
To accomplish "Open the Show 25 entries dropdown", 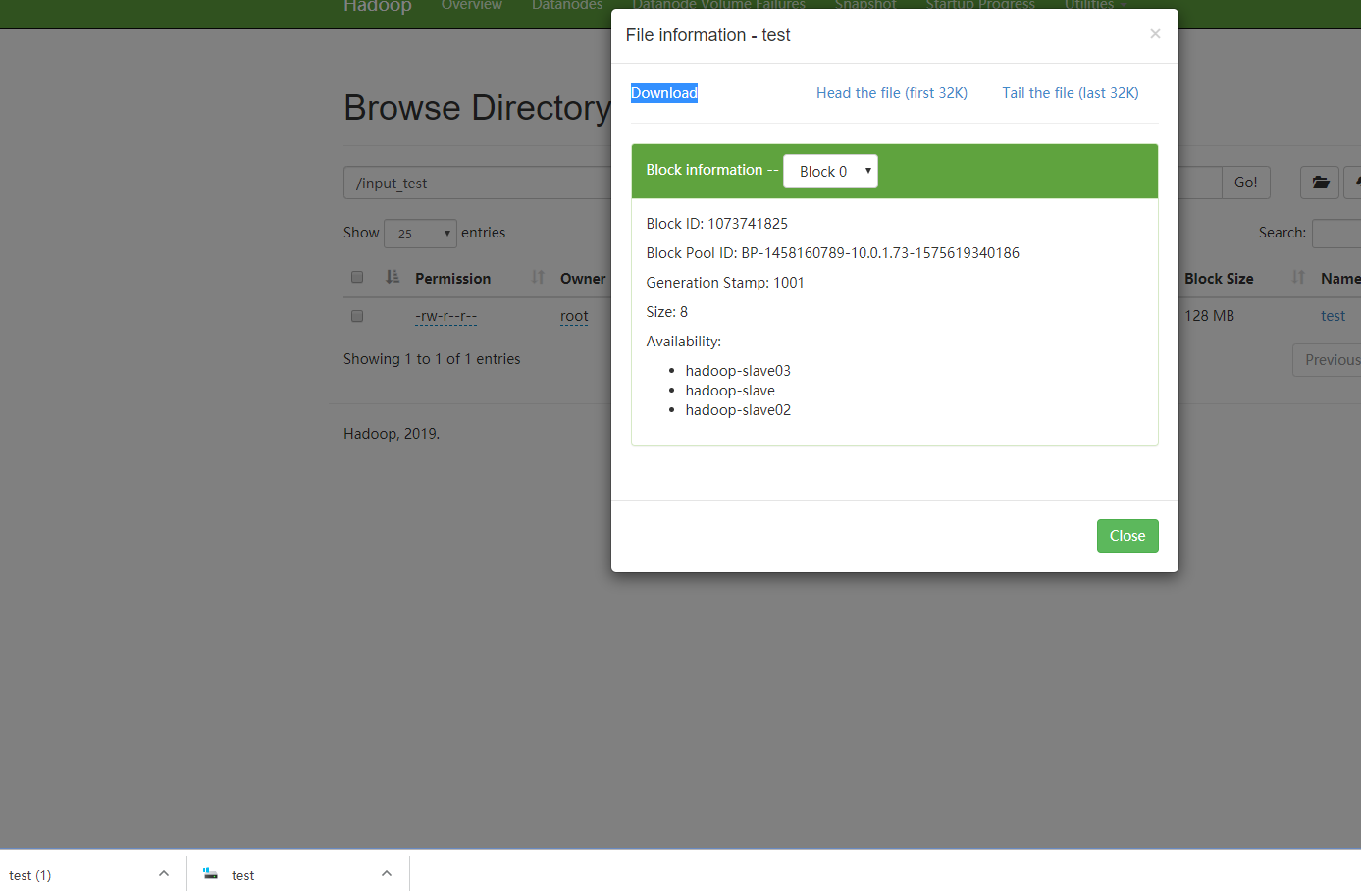I will (420, 233).
